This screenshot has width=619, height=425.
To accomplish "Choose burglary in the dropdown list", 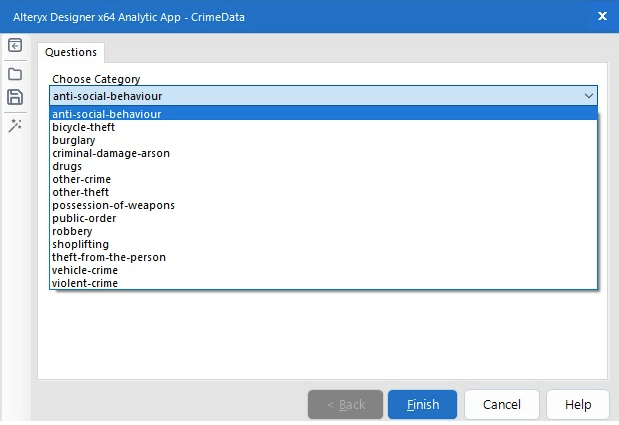I will coord(74,140).
